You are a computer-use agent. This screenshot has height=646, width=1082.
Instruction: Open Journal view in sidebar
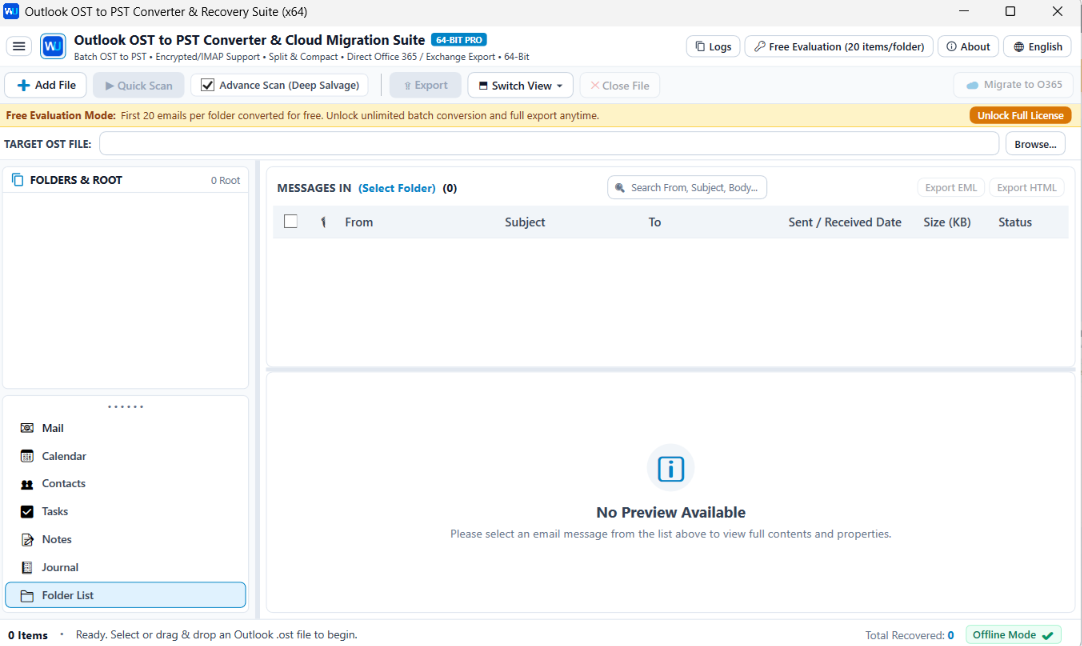(126, 567)
